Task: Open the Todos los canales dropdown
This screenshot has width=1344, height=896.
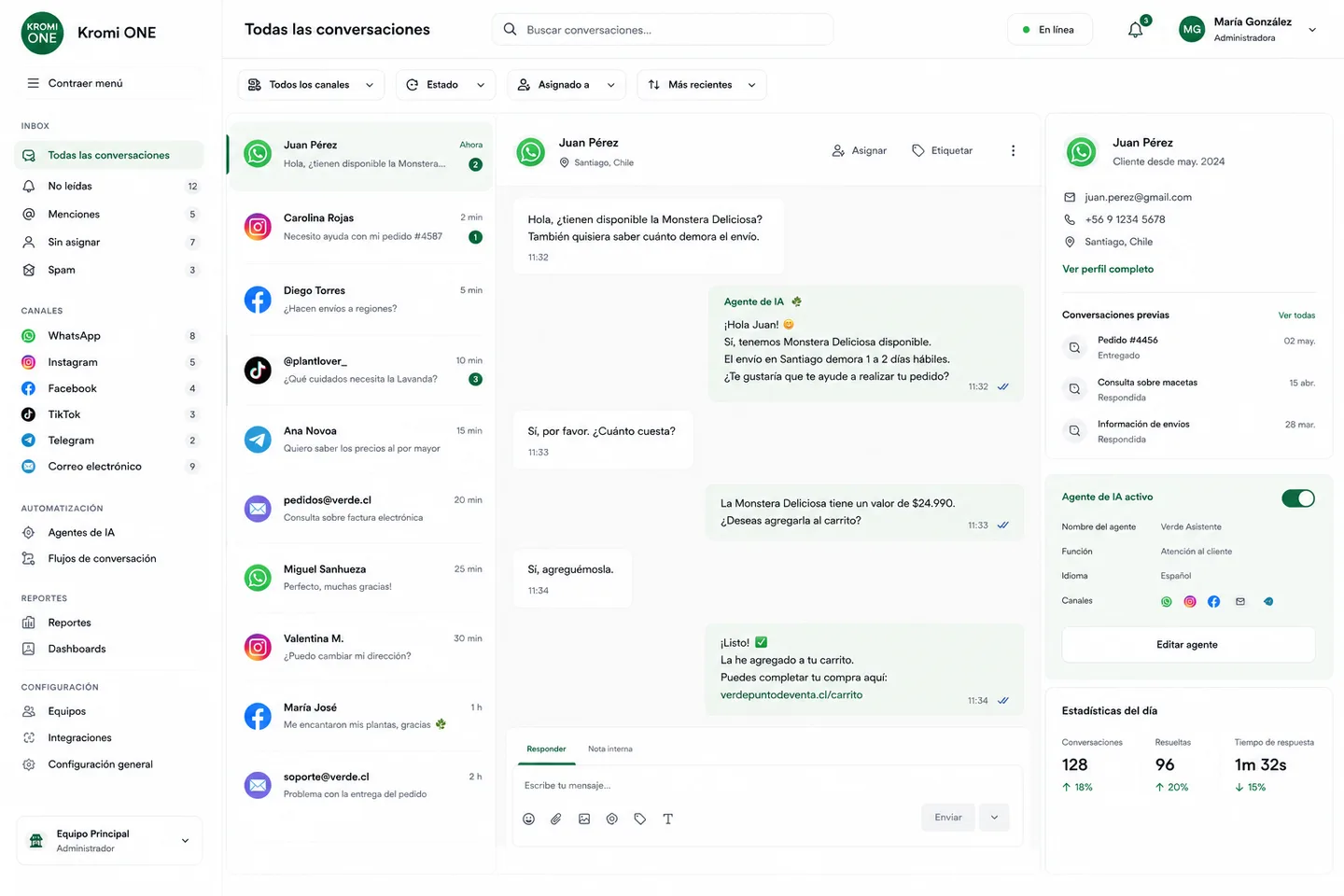Action: pos(311,85)
